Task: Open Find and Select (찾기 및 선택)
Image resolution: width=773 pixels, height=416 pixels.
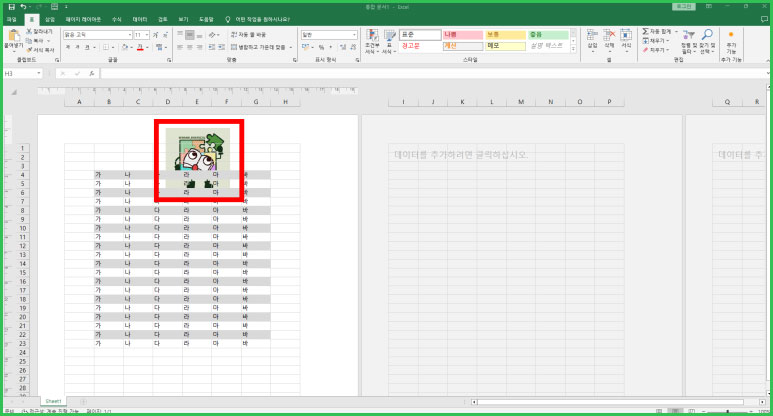Action: coord(707,41)
